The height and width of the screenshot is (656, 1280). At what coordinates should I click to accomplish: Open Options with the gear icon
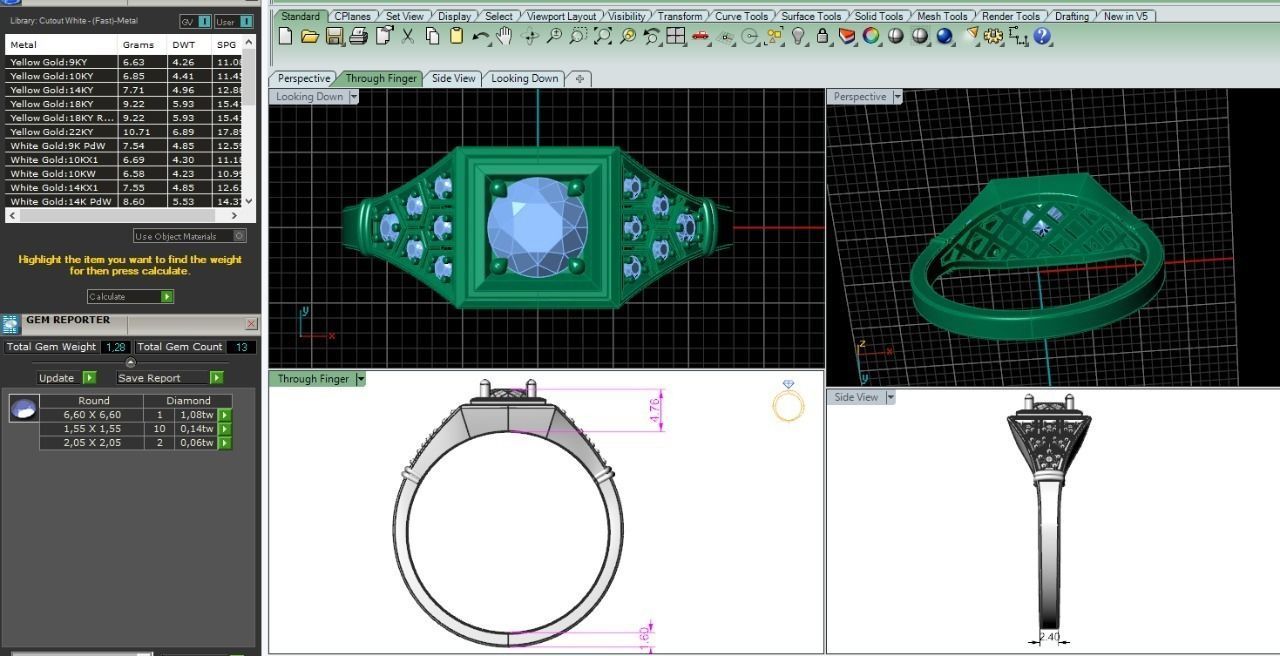coord(993,36)
